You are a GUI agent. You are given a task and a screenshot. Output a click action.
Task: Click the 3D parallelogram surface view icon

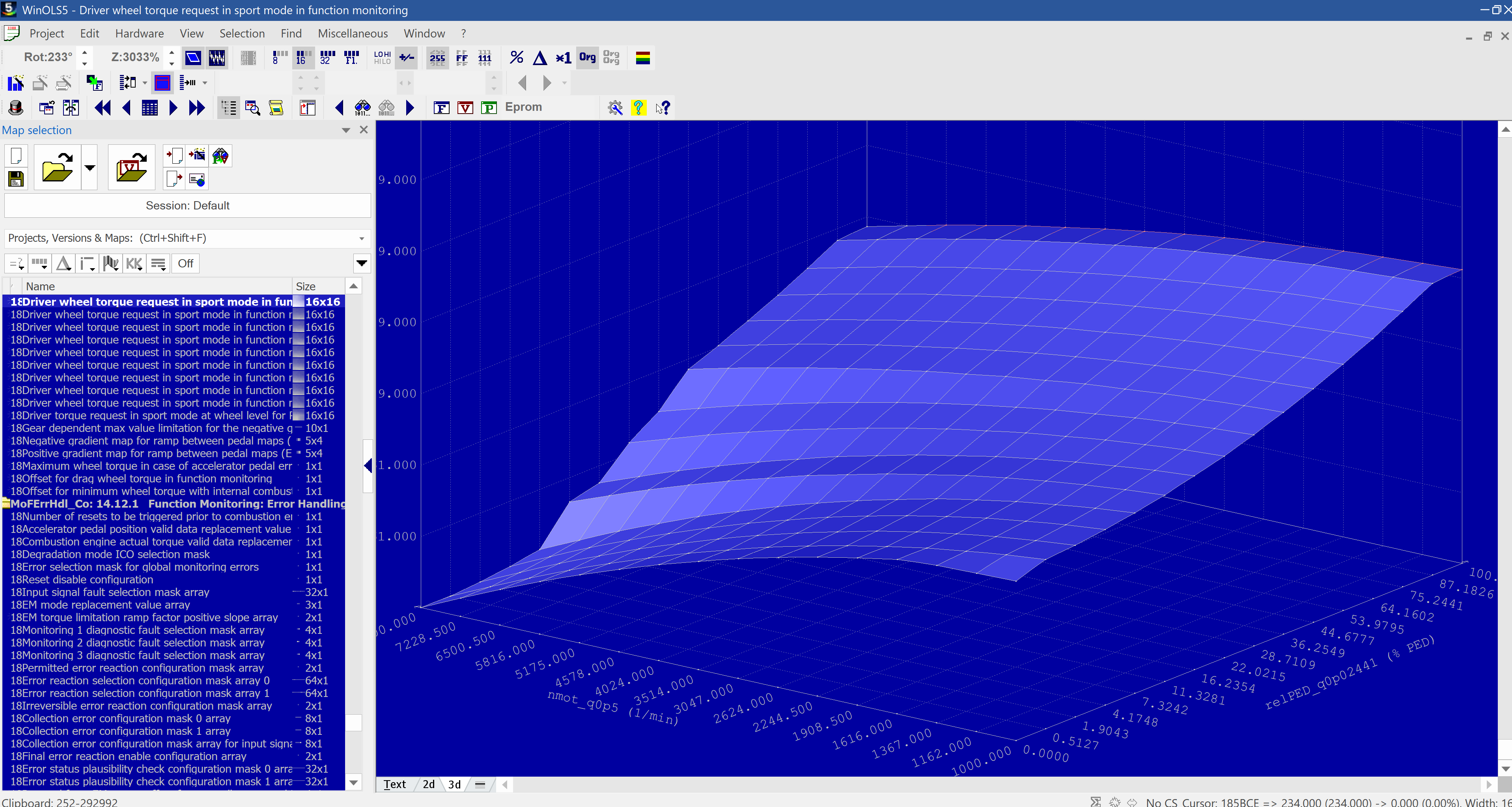193,58
